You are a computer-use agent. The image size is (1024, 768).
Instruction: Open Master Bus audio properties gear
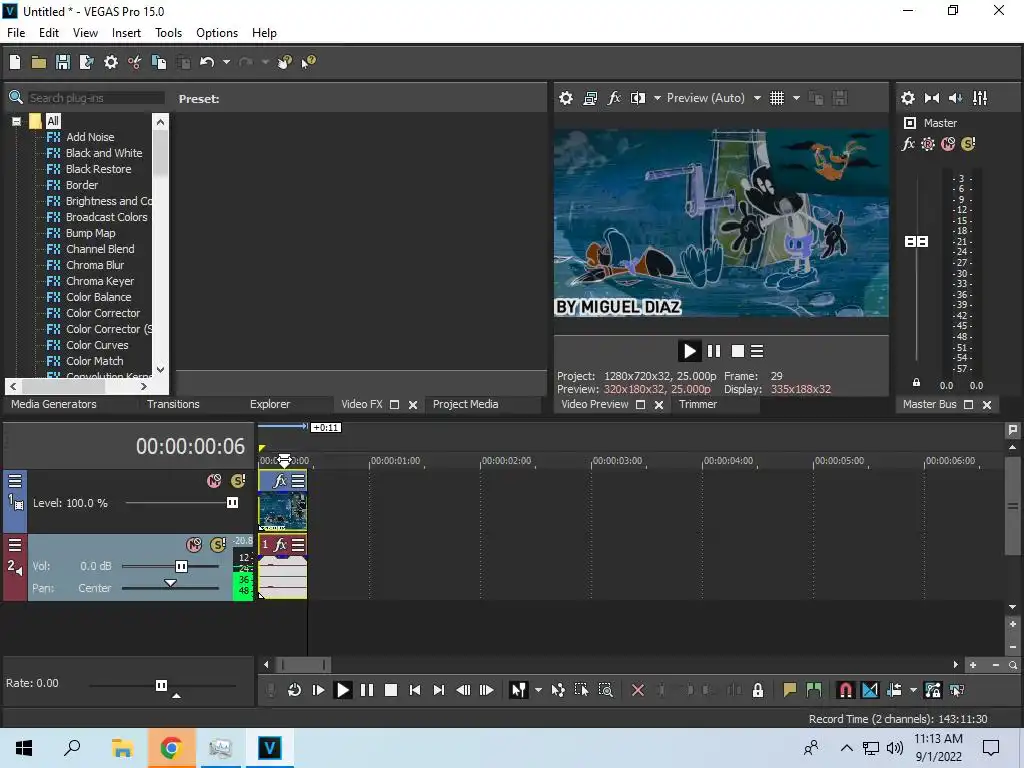[908, 98]
